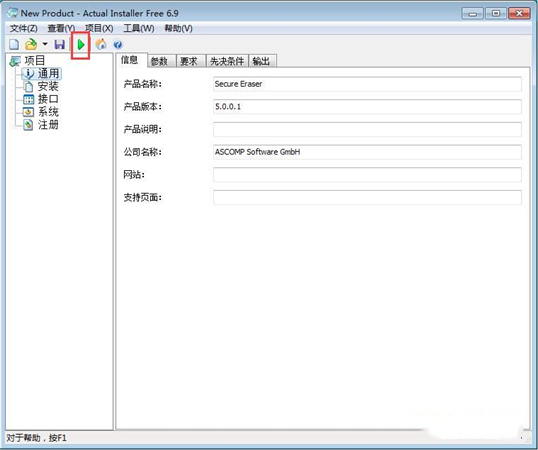Click the 产品名称 field containing Secure Eraser
The height and width of the screenshot is (450, 538).
[x=367, y=84]
